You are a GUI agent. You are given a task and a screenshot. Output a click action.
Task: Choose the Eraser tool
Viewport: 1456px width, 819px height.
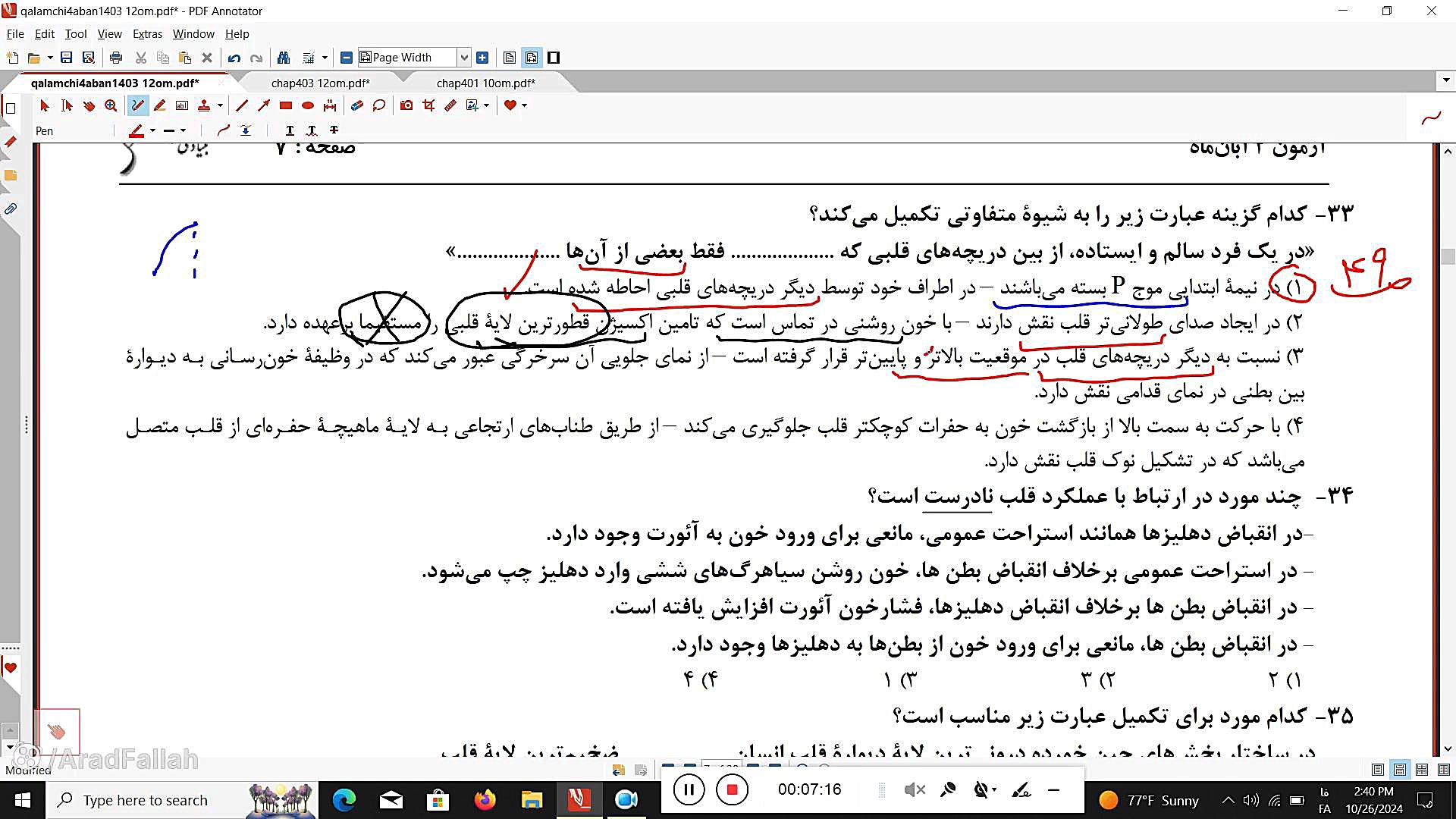click(356, 105)
